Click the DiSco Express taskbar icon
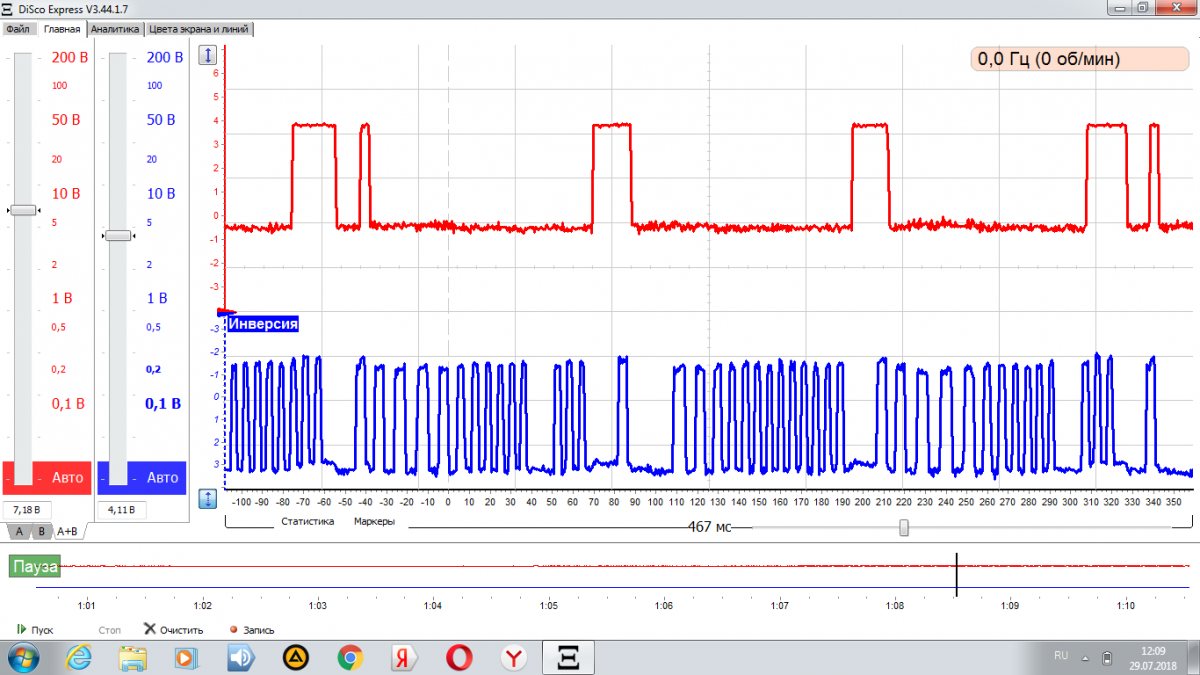The height and width of the screenshot is (675, 1200). pos(568,657)
